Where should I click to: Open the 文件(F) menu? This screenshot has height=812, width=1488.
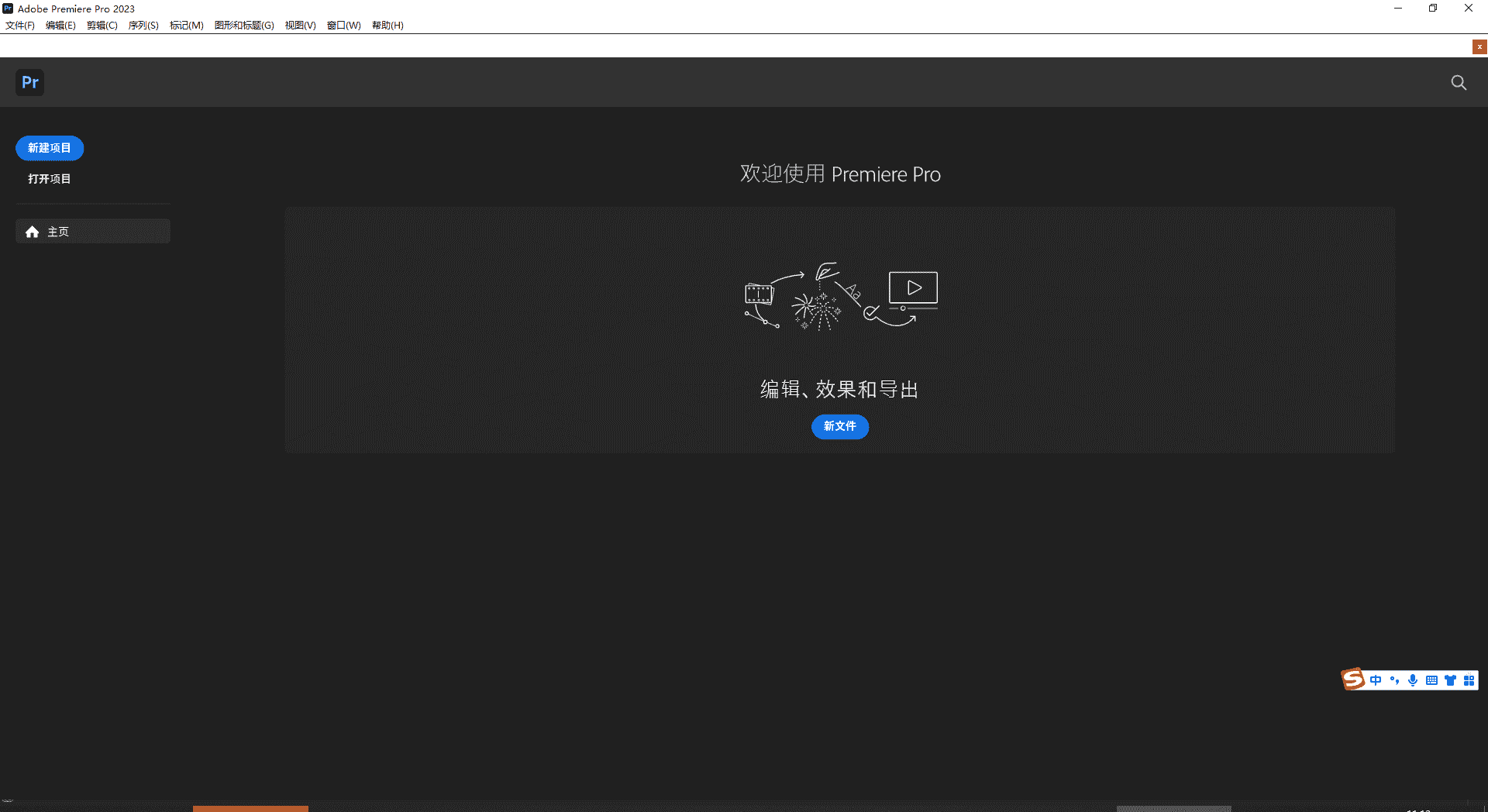coord(20,26)
